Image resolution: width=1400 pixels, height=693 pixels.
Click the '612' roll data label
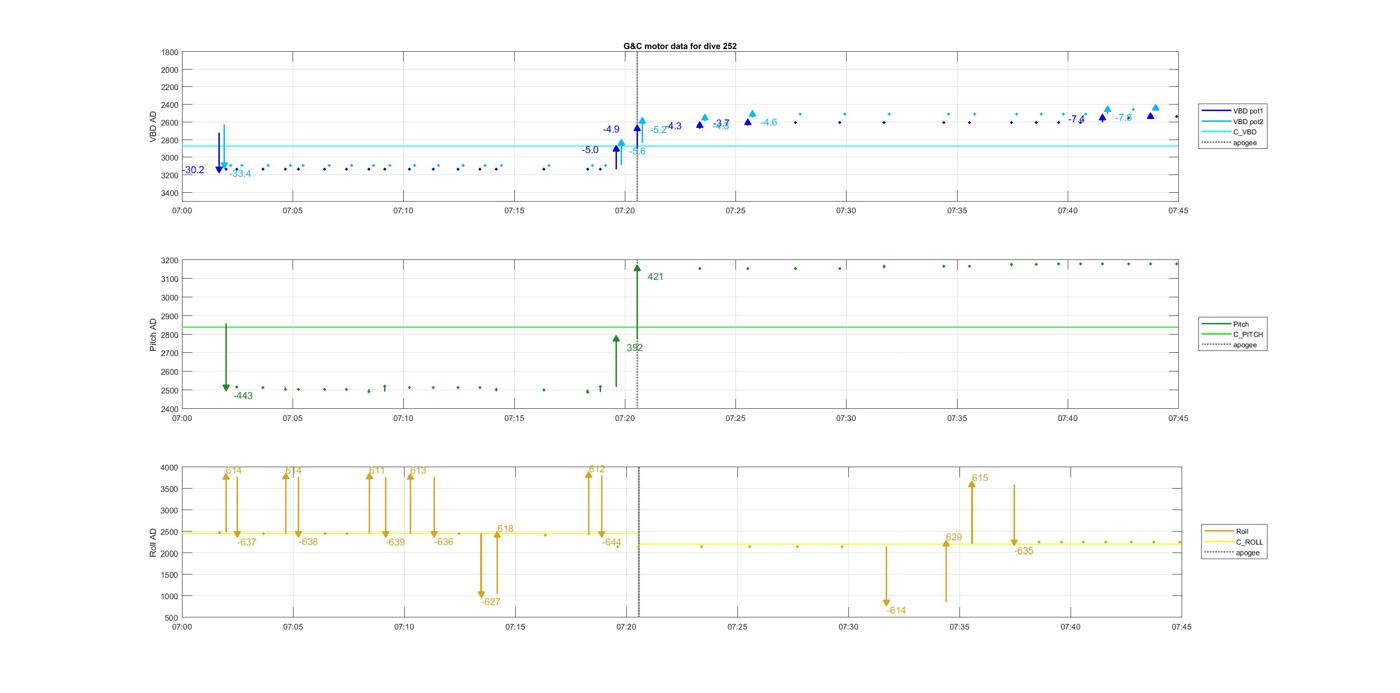[597, 469]
